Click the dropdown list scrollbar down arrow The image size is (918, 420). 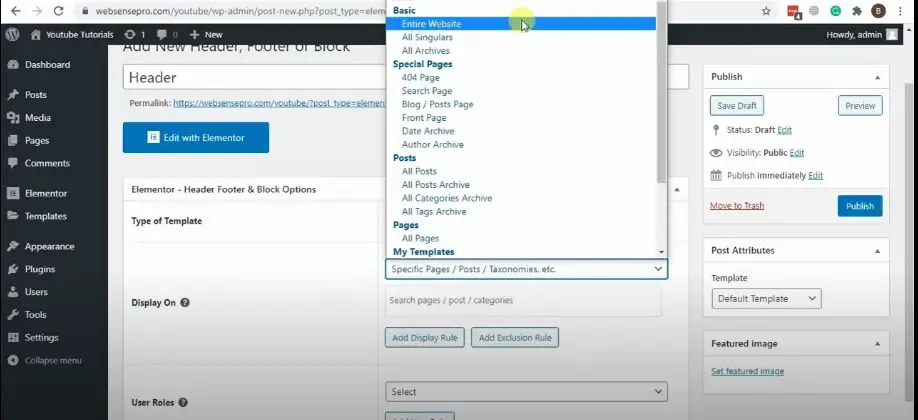[662, 252]
